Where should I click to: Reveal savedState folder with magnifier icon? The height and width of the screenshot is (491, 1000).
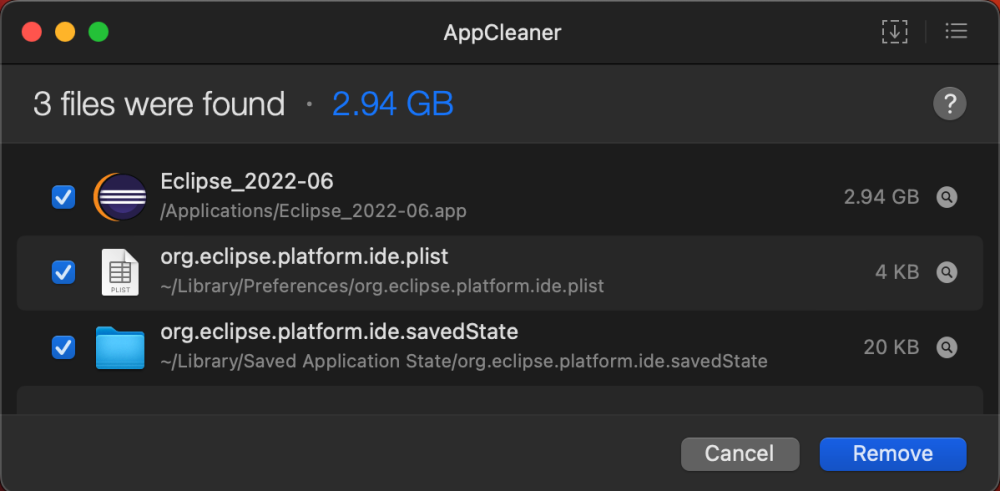pos(946,347)
